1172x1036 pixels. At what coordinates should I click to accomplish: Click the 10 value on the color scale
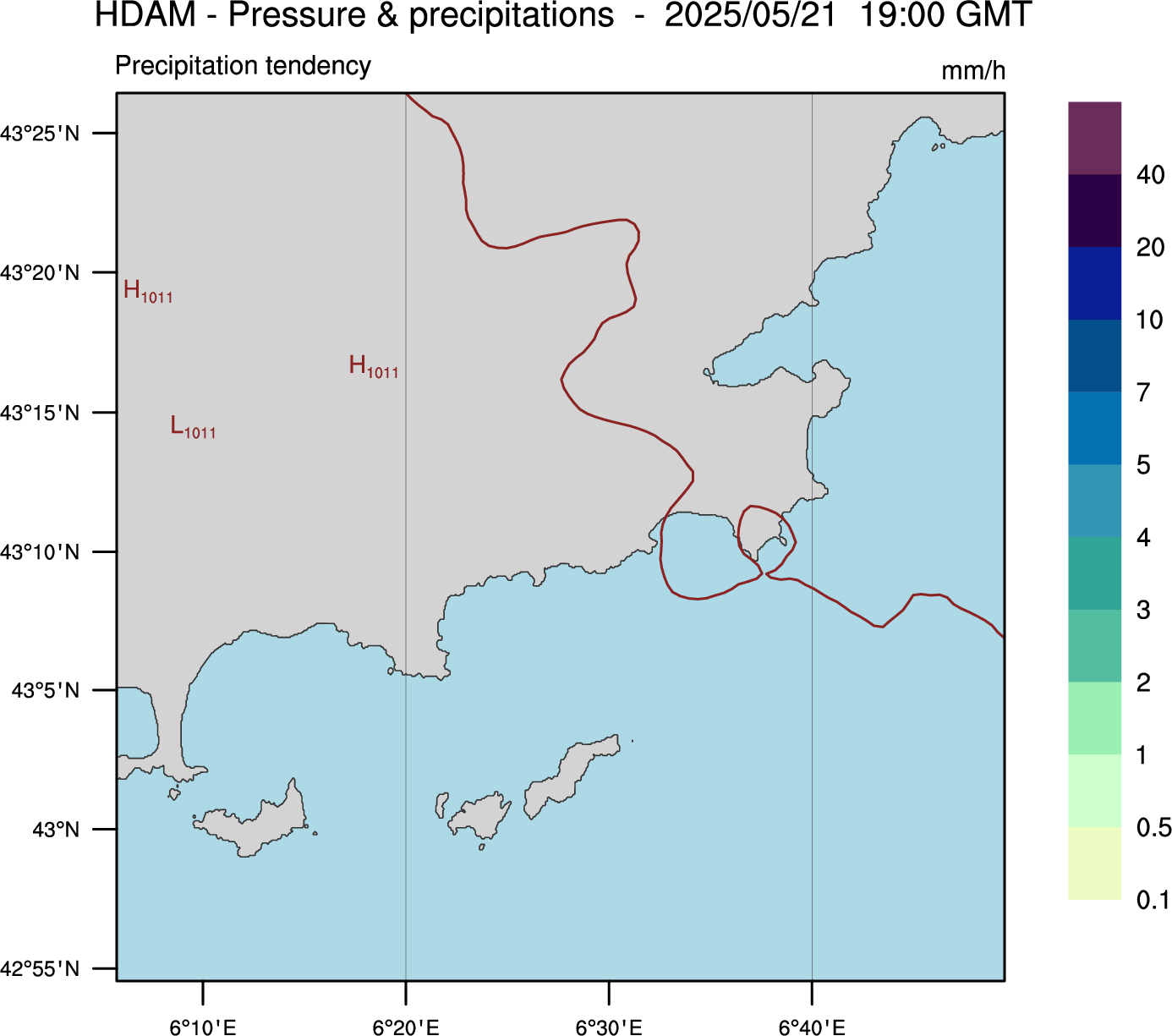click(1150, 321)
